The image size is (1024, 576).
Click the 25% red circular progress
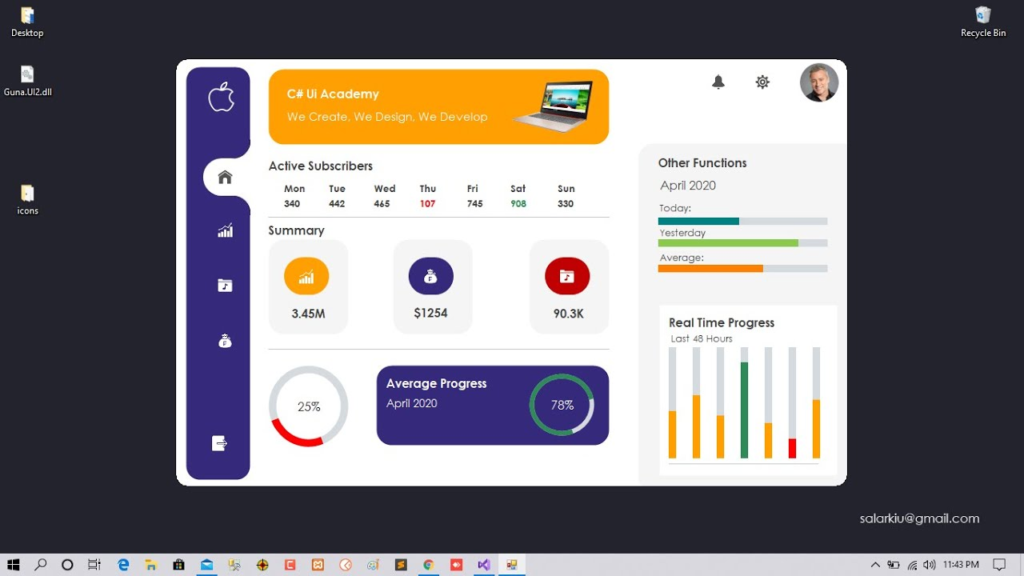308,406
